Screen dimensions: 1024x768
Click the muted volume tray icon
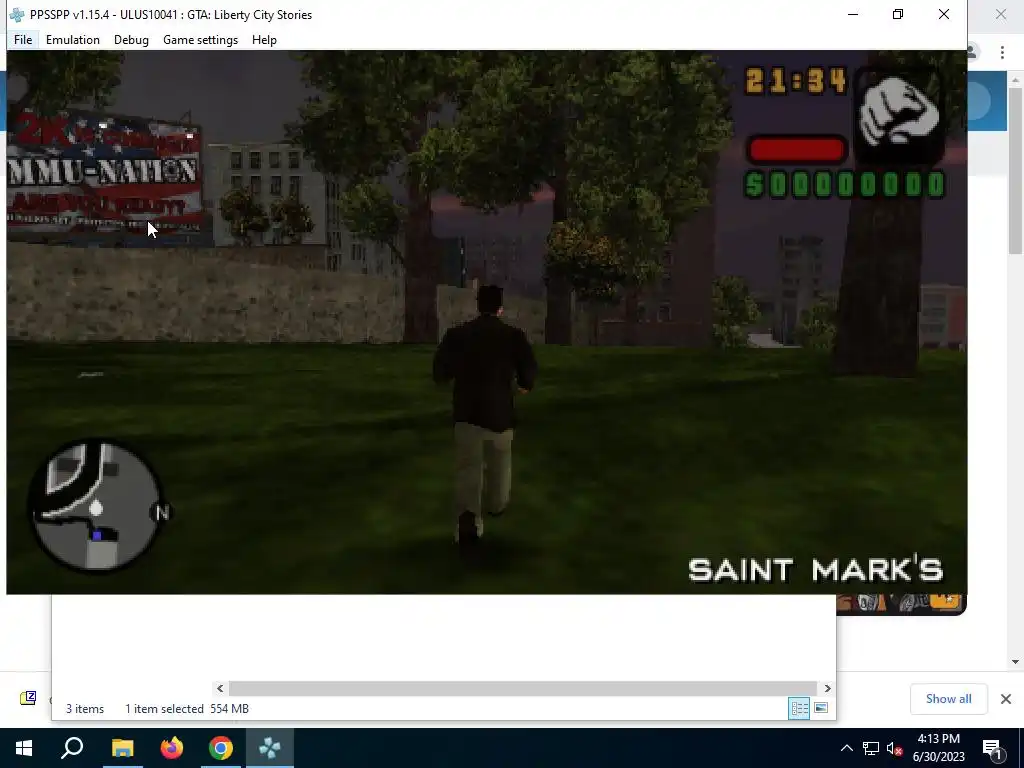point(895,748)
